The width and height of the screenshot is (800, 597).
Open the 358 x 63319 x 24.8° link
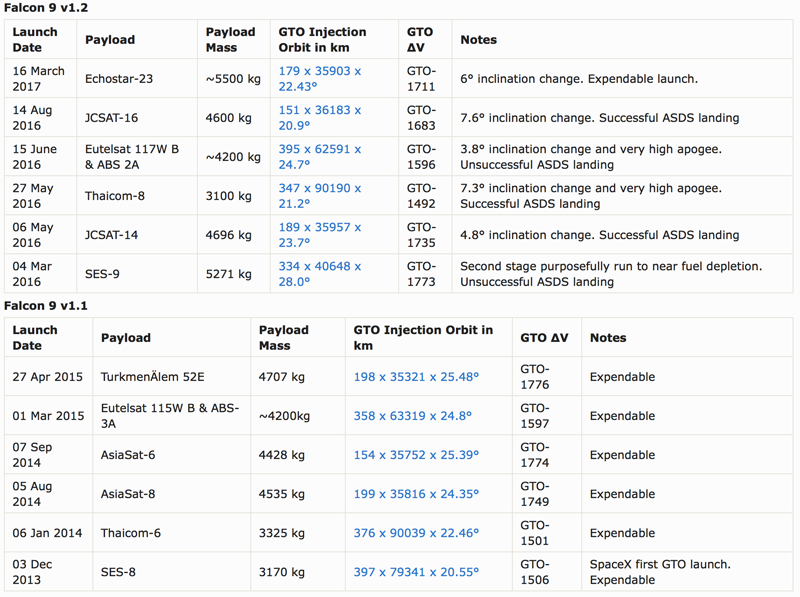coord(413,416)
